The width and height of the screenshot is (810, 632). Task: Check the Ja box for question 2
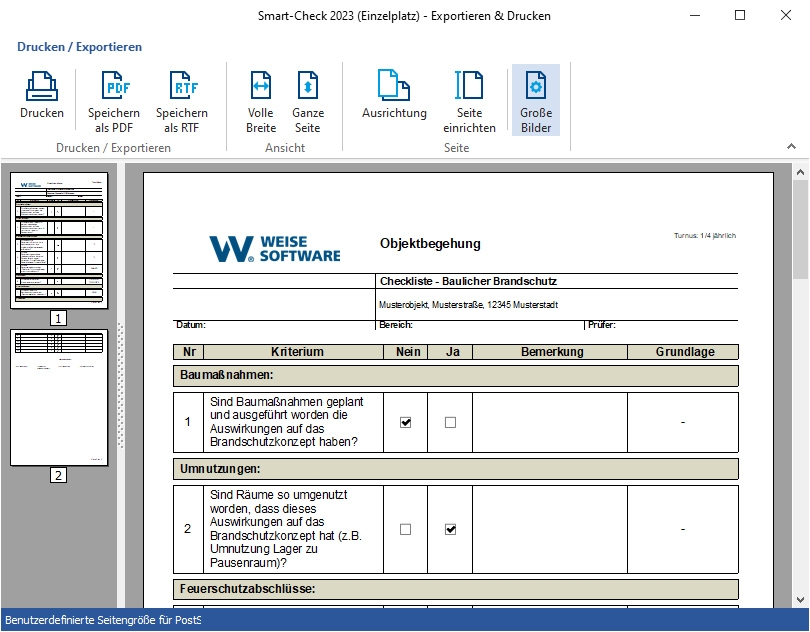coord(450,530)
